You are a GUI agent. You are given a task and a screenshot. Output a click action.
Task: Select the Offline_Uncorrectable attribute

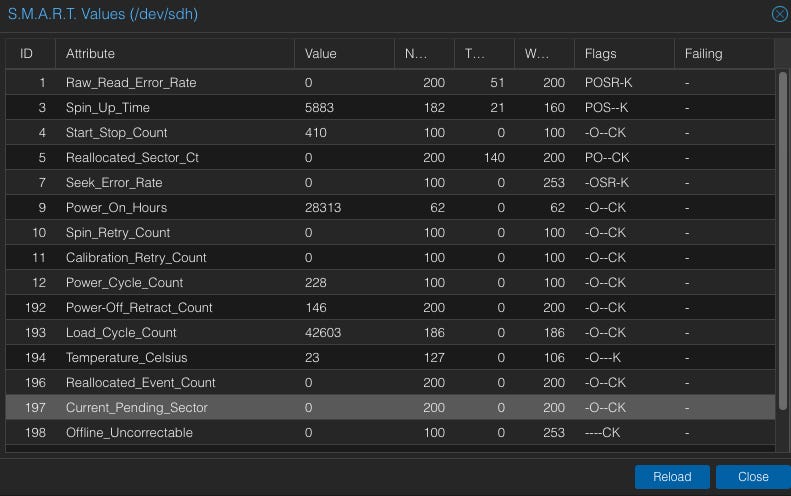pos(129,432)
